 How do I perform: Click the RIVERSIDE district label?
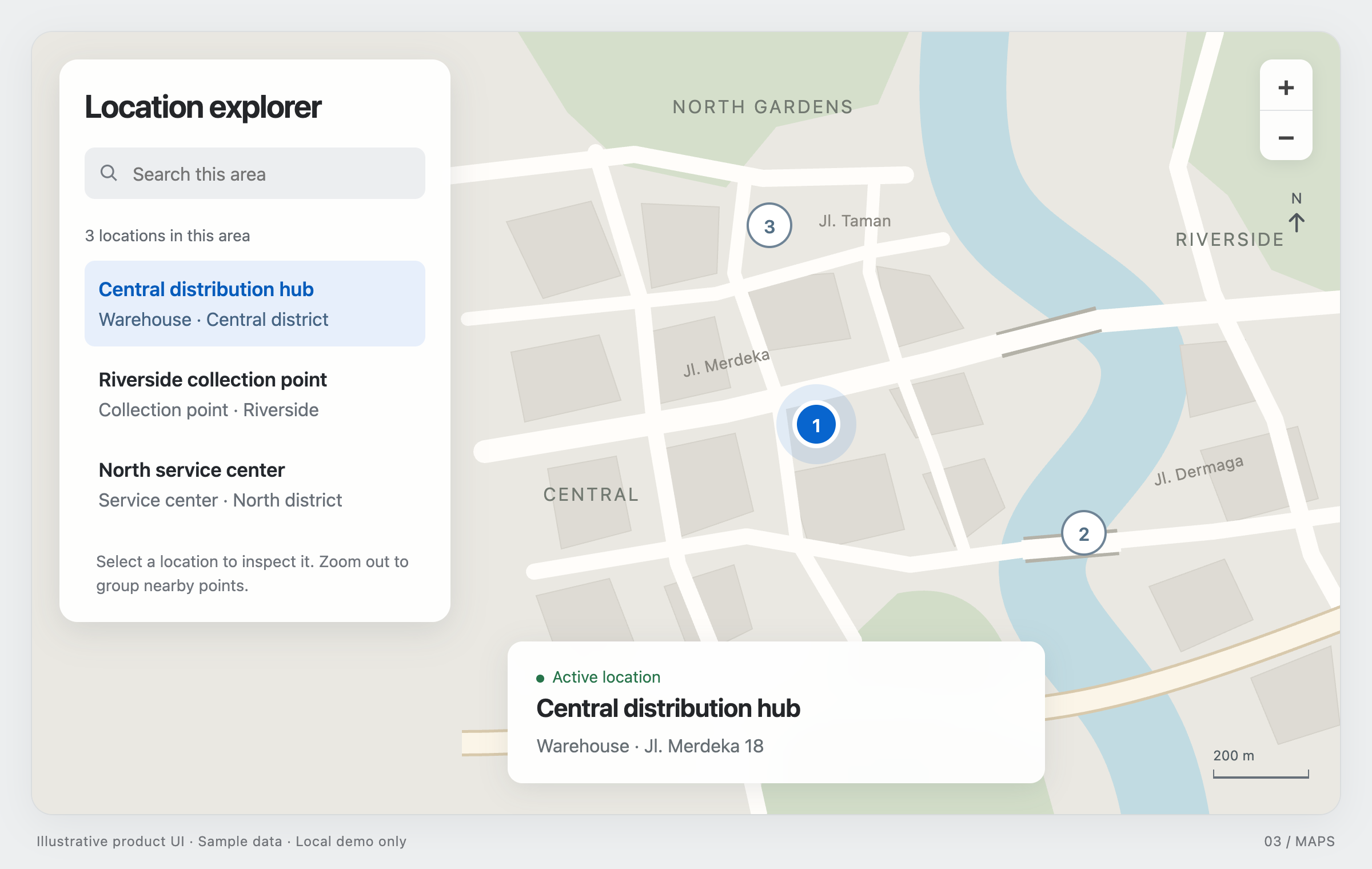click(1230, 240)
